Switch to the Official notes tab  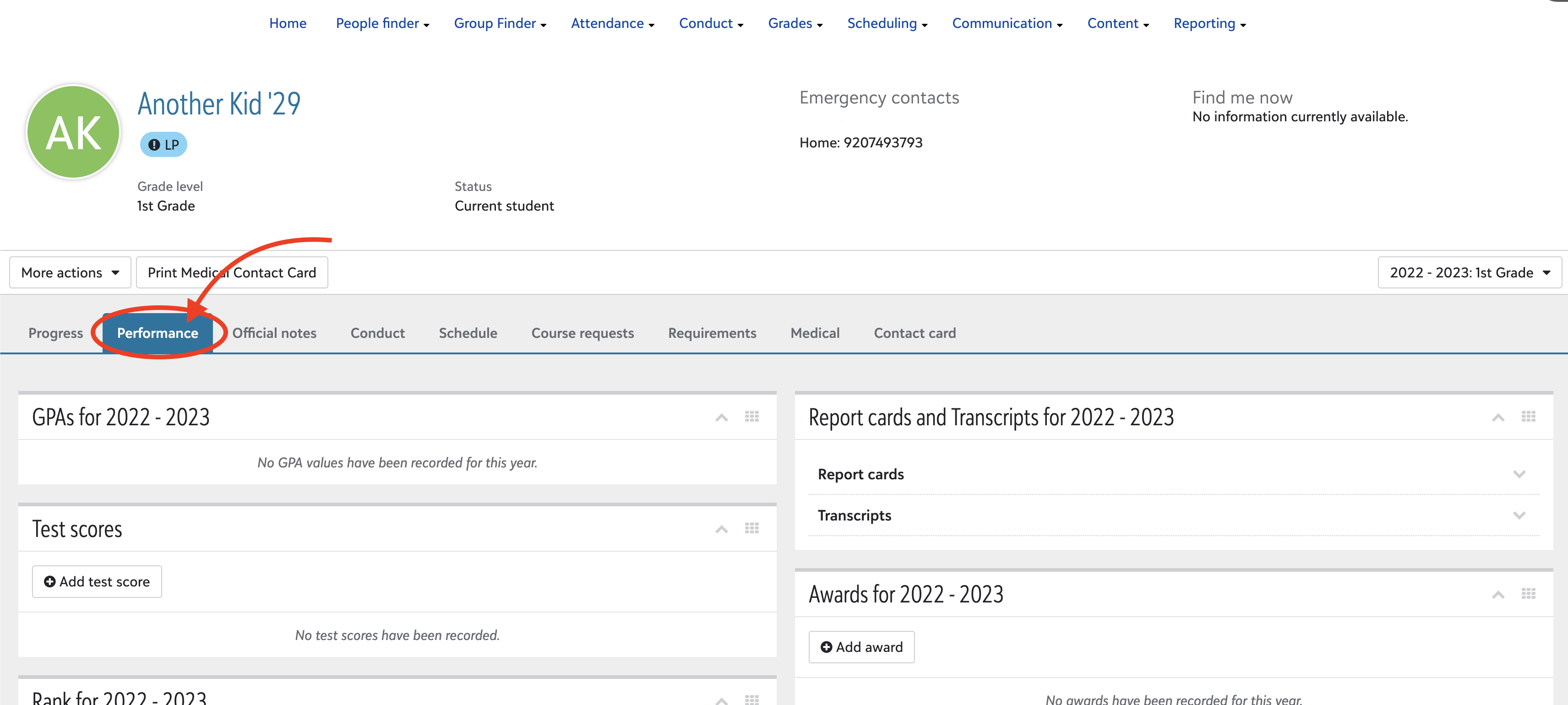(274, 333)
